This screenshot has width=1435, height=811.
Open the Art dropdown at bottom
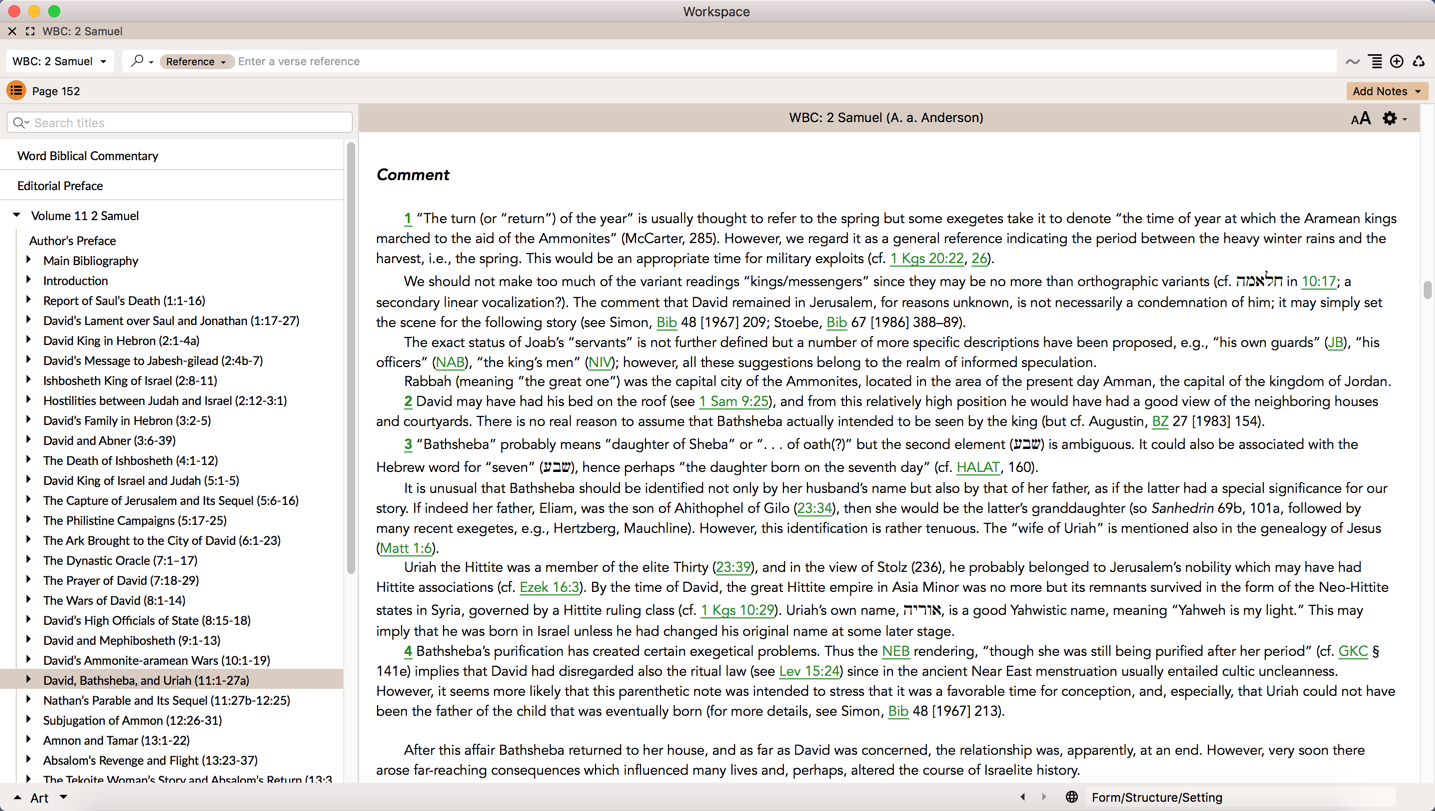pos(49,798)
